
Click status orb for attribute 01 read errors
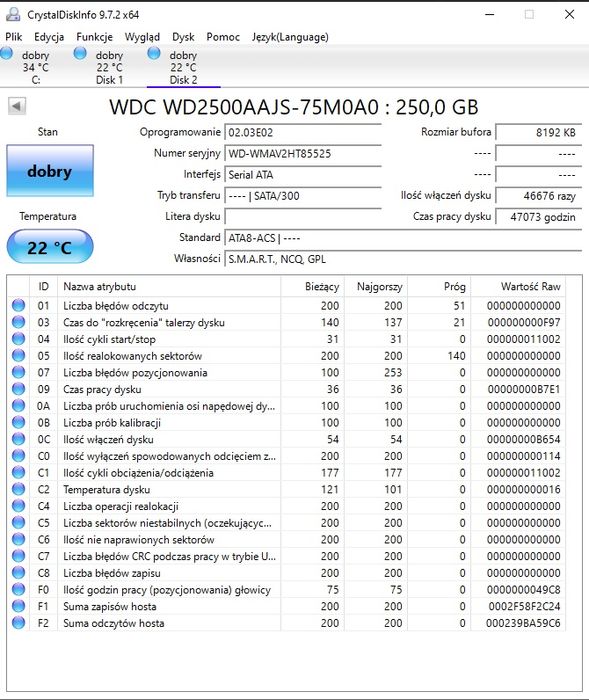click(x=18, y=305)
